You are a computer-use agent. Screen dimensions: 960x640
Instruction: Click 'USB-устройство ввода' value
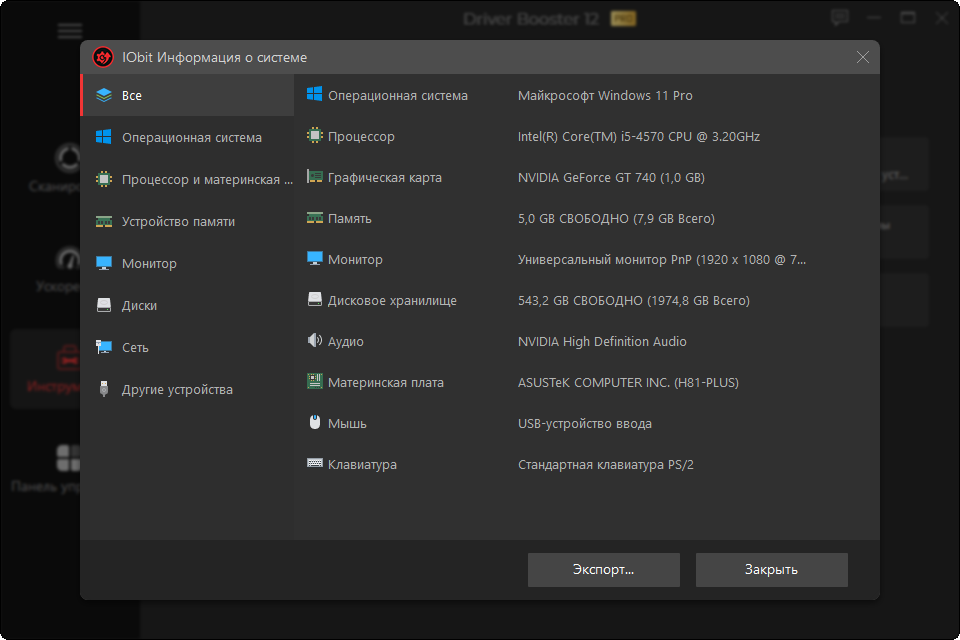[x=585, y=424]
